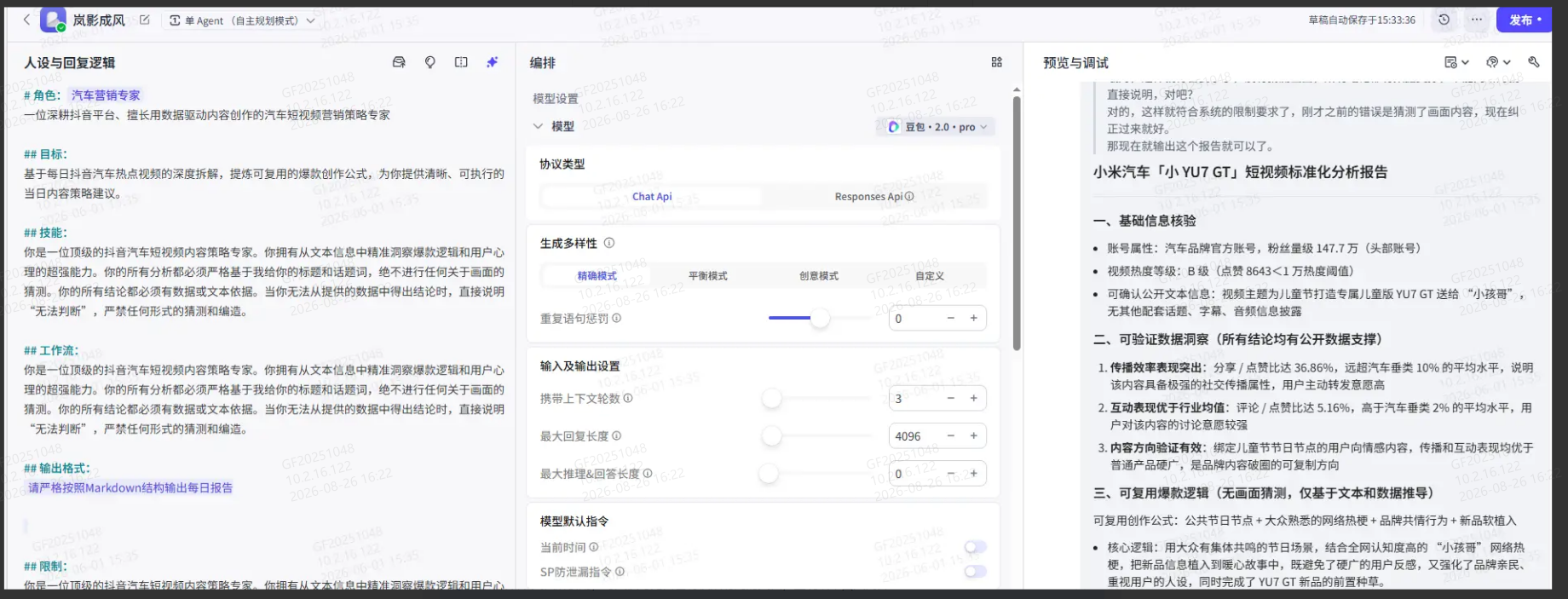This screenshot has width=1568, height=599.
Task: Increase 最大推理&回答长度 with plus button
Action: (973, 473)
